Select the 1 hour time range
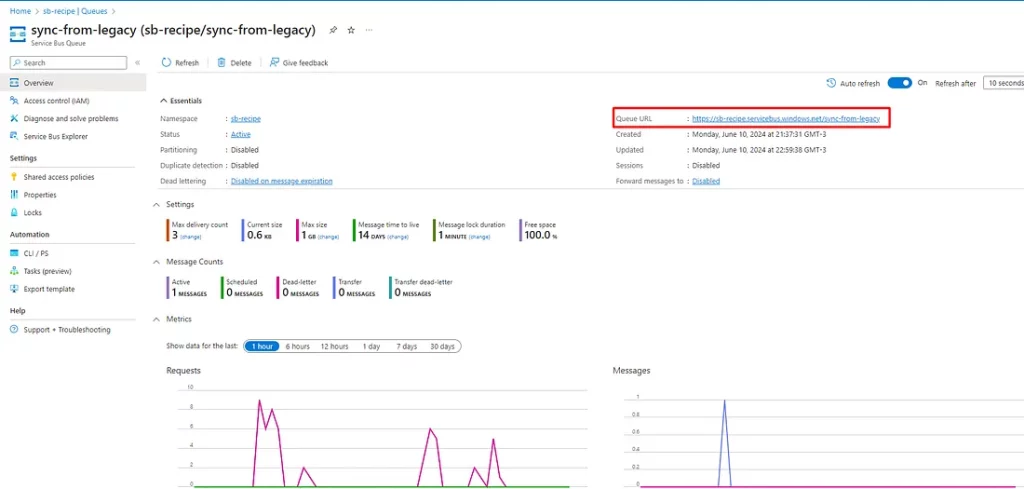1024x489 pixels. click(262, 347)
